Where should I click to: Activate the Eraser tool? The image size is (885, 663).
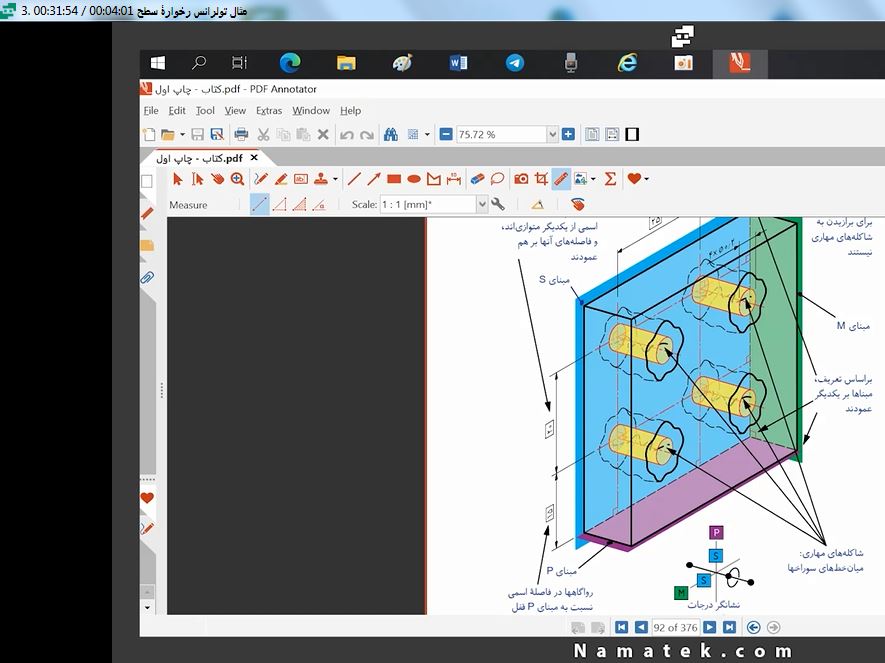coord(477,179)
